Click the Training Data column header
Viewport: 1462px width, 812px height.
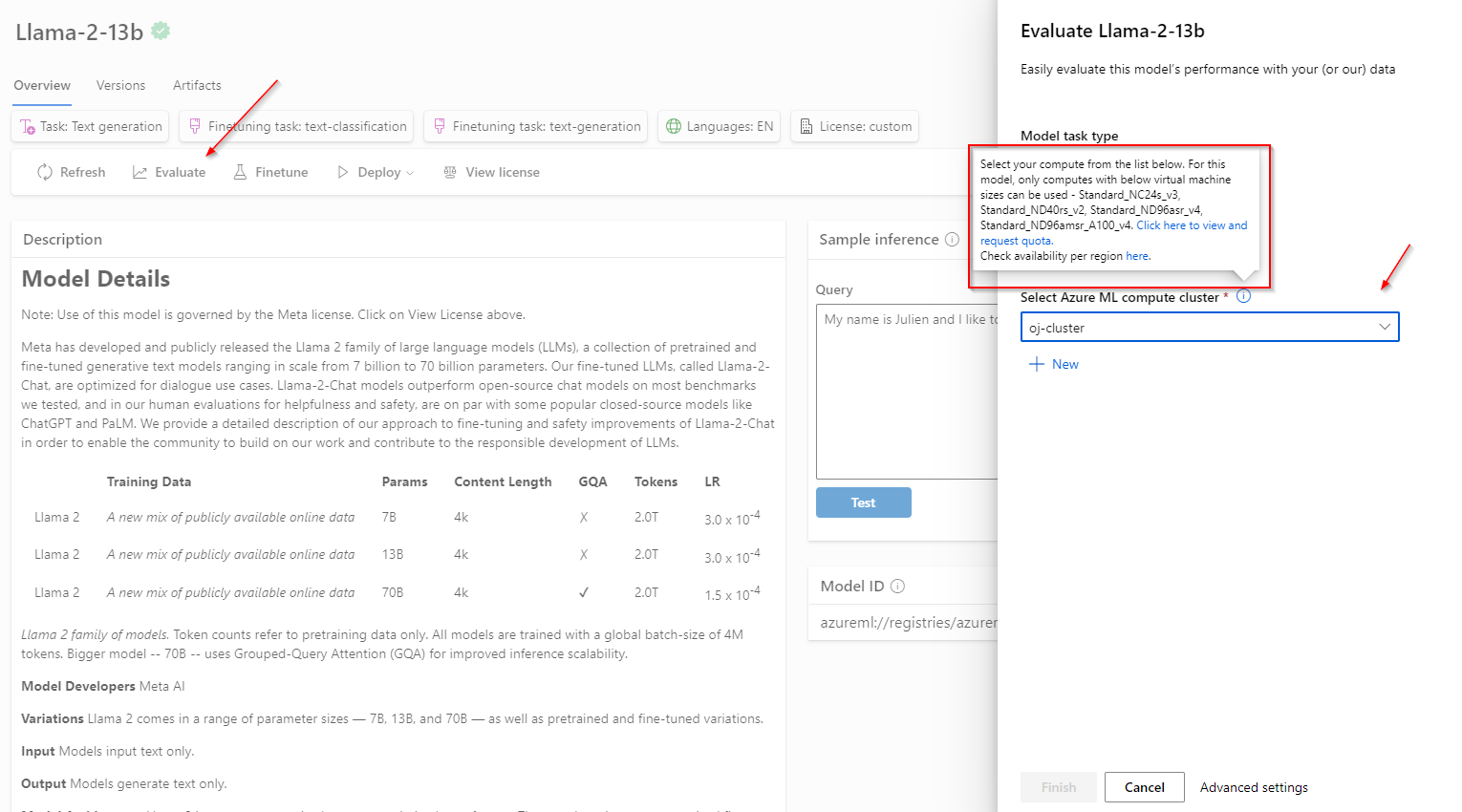tap(149, 481)
